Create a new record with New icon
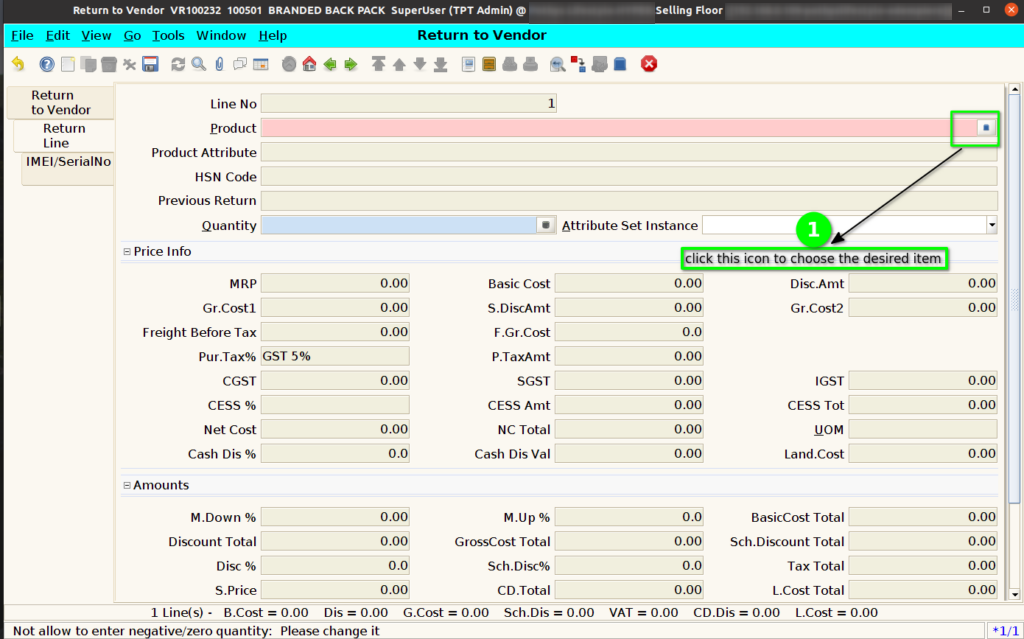The width and height of the screenshot is (1024, 639). point(68,64)
